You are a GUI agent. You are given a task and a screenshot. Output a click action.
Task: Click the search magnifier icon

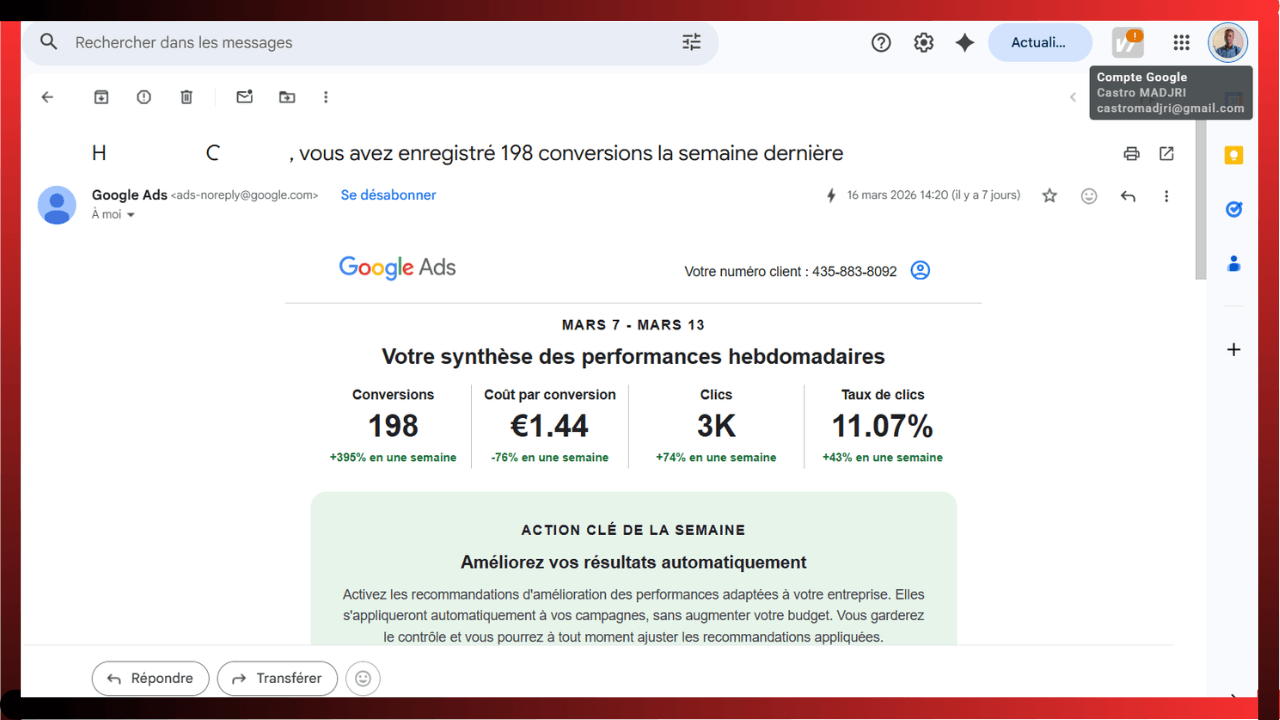point(48,42)
